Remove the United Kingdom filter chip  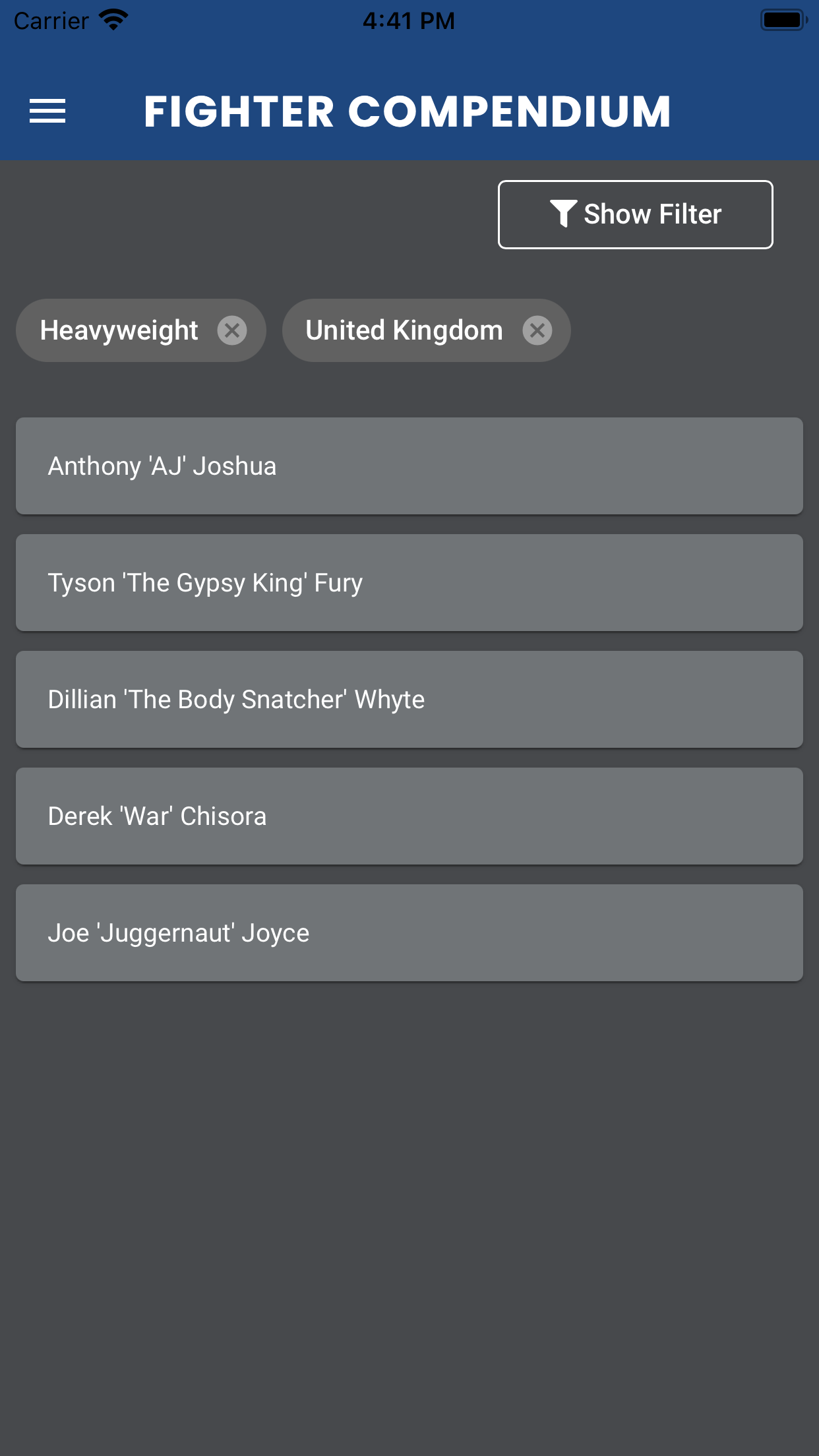click(537, 330)
